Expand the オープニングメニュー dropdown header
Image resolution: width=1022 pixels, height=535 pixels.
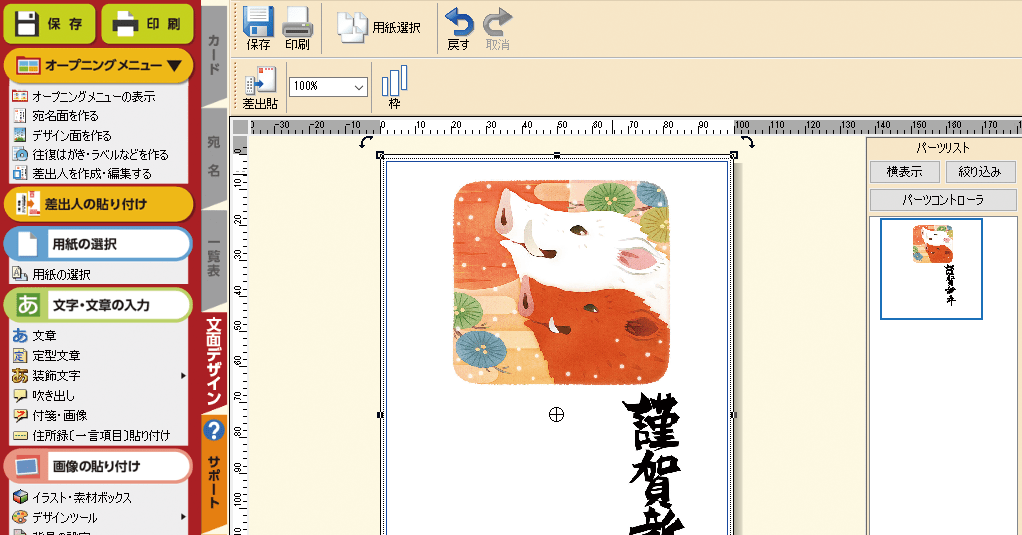pos(98,65)
